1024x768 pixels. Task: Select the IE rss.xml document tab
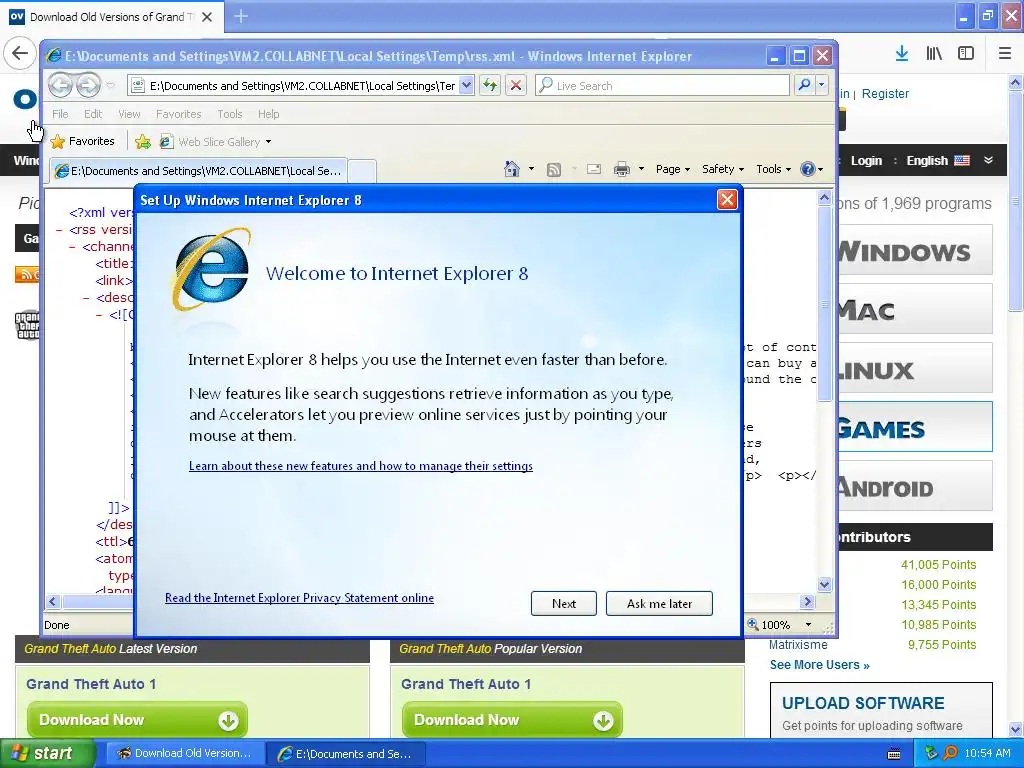click(199, 170)
